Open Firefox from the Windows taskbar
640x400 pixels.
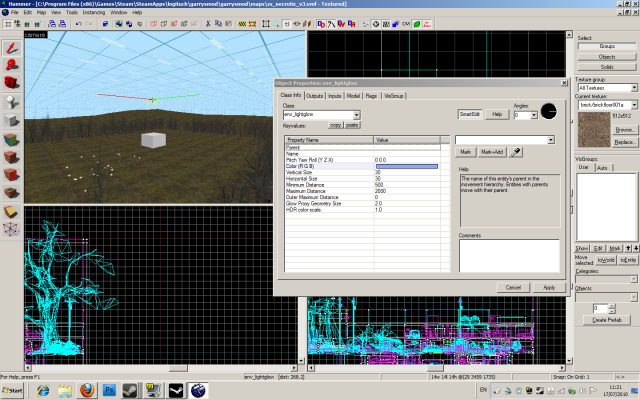[x=85, y=388]
